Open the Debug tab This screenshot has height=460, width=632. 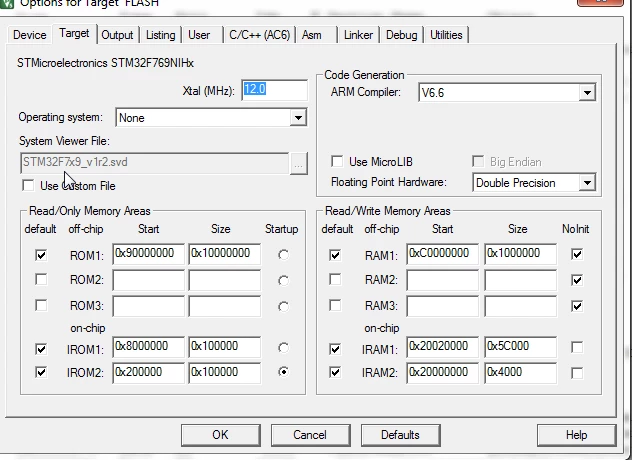(401, 35)
